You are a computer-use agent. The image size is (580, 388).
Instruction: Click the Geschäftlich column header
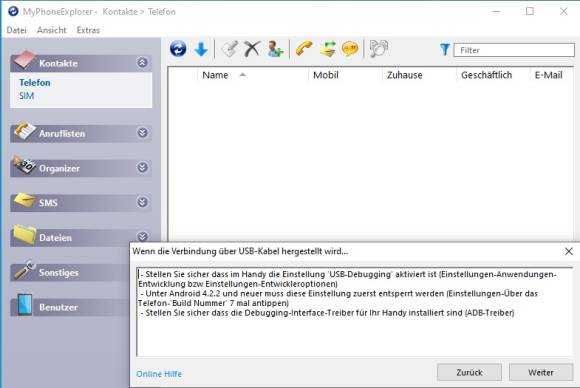coord(493,75)
